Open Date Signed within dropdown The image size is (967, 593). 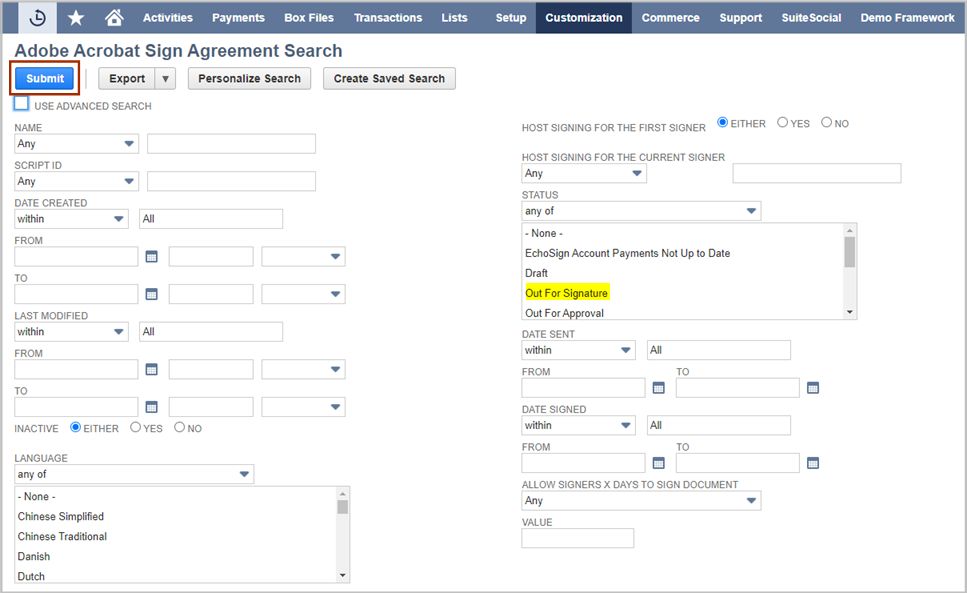pyautogui.click(x=578, y=425)
